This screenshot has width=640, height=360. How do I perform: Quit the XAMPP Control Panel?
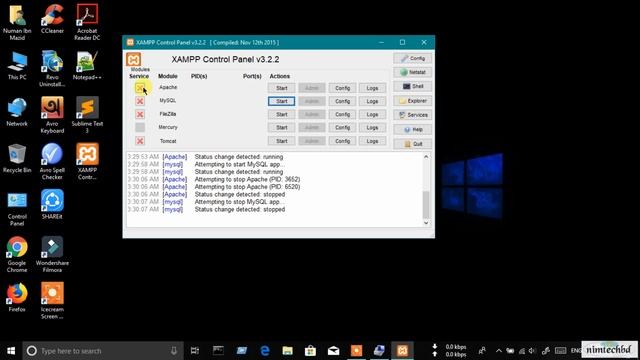tap(413, 144)
